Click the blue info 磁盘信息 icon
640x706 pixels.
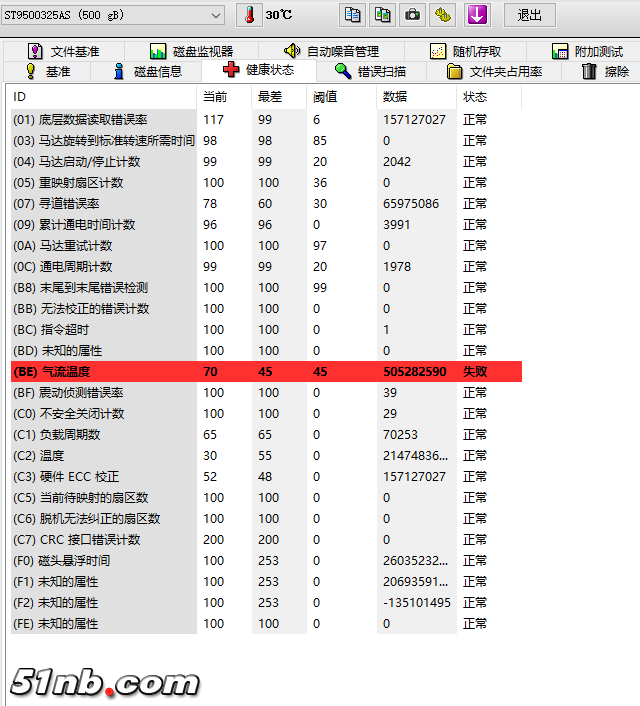click(x=119, y=71)
